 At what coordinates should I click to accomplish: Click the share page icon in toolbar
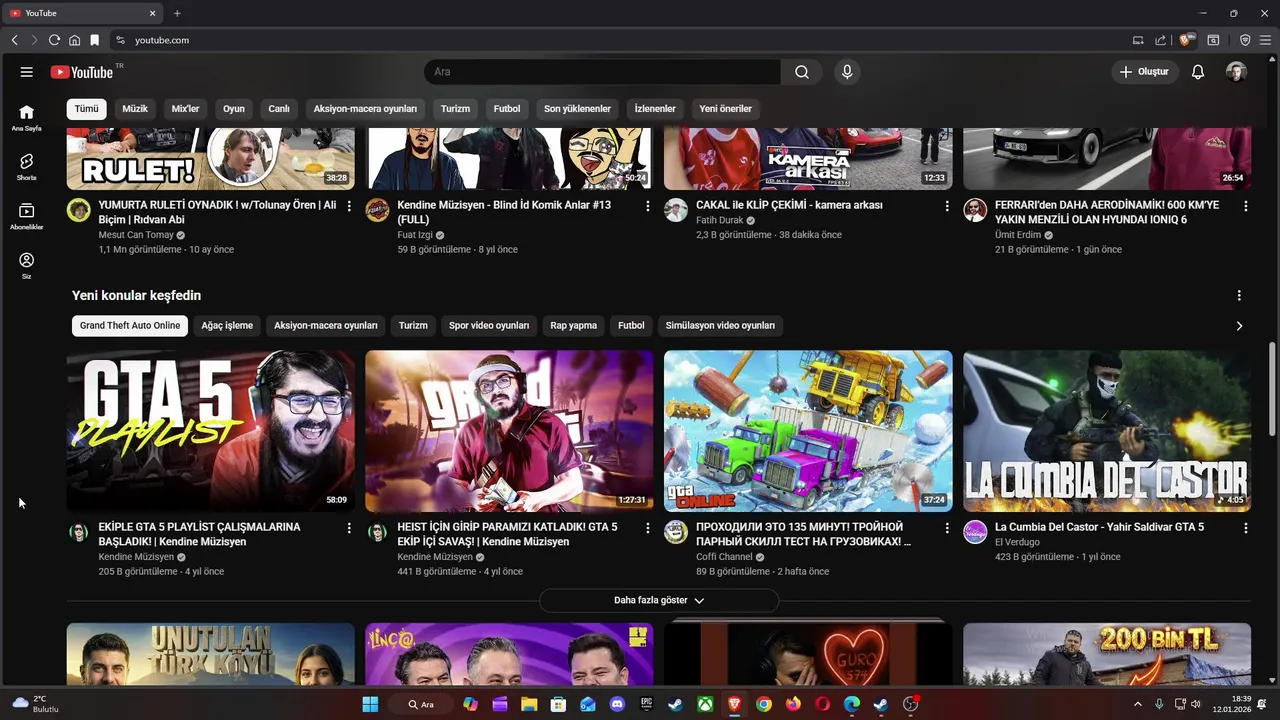(x=1161, y=40)
